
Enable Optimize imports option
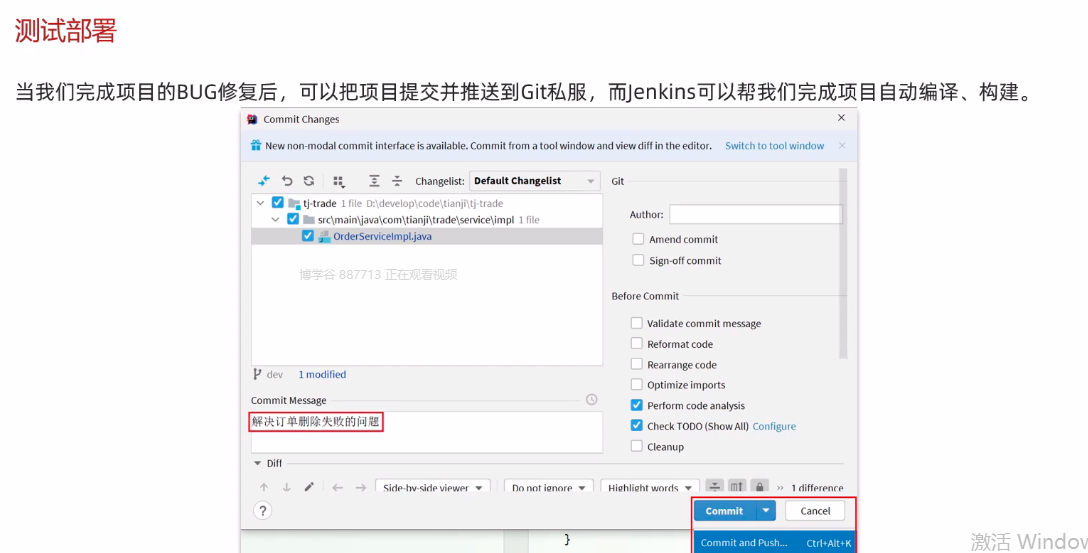tap(636, 384)
